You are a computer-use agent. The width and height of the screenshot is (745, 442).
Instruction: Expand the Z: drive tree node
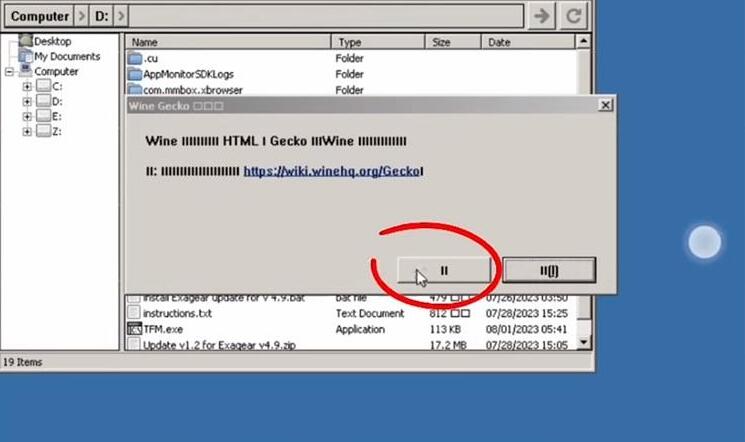27,131
